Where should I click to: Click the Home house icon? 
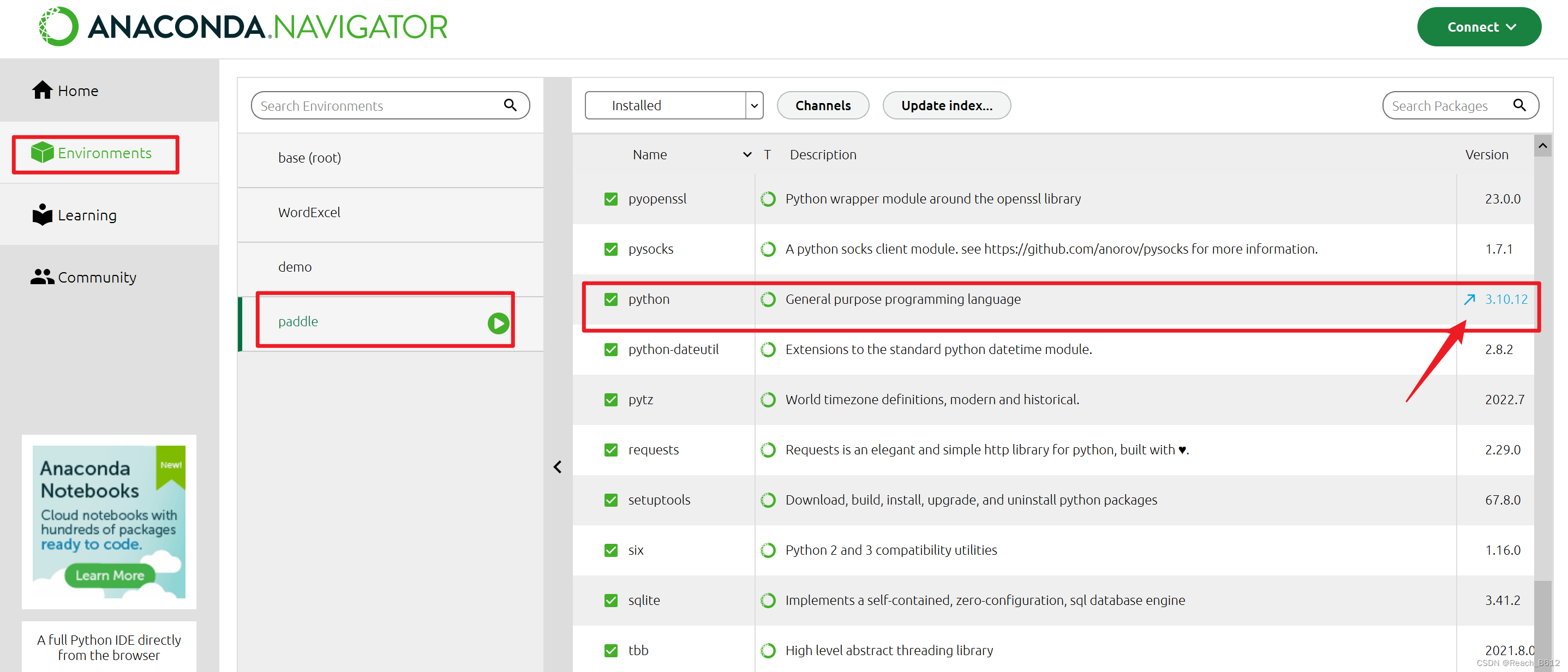tap(42, 91)
